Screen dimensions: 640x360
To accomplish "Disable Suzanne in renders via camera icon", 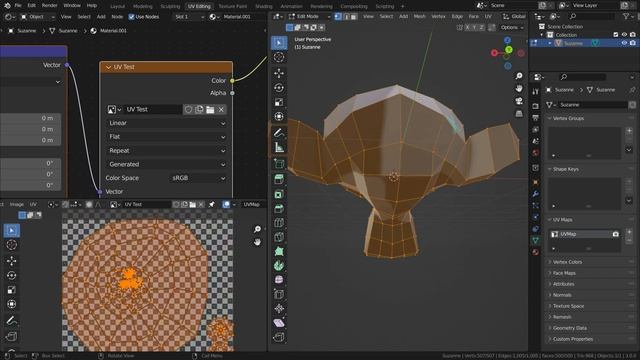I will [632, 43].
